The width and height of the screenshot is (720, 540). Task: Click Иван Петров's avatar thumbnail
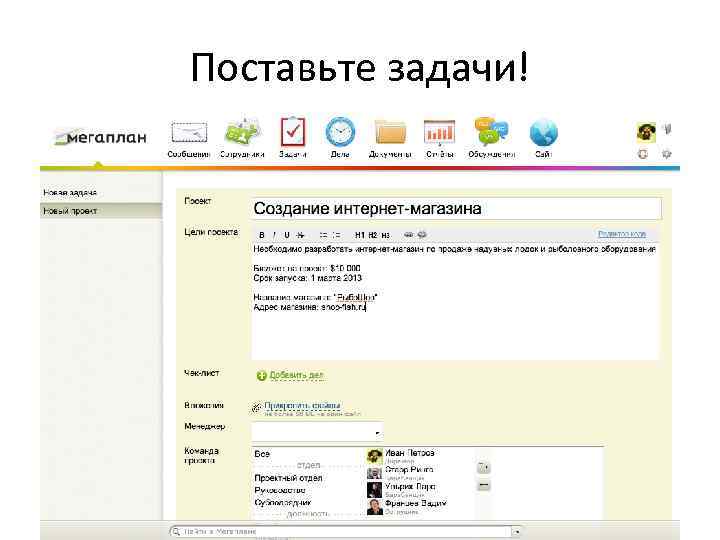click(x=374, y=456)
